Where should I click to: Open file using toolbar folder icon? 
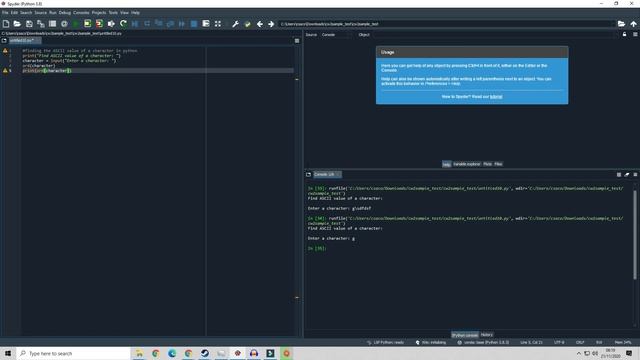[17, 24]
